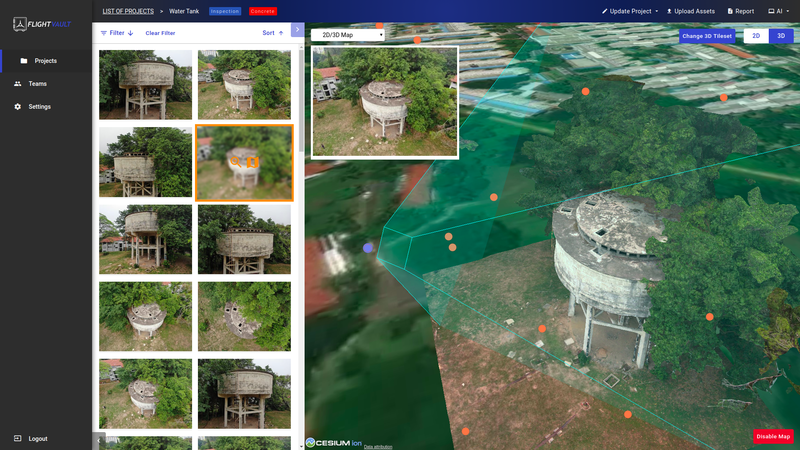800x450 pixels.
Task: Go to LIST OF PROJECTS breadcrumb
Action: [x=128, y=11]
